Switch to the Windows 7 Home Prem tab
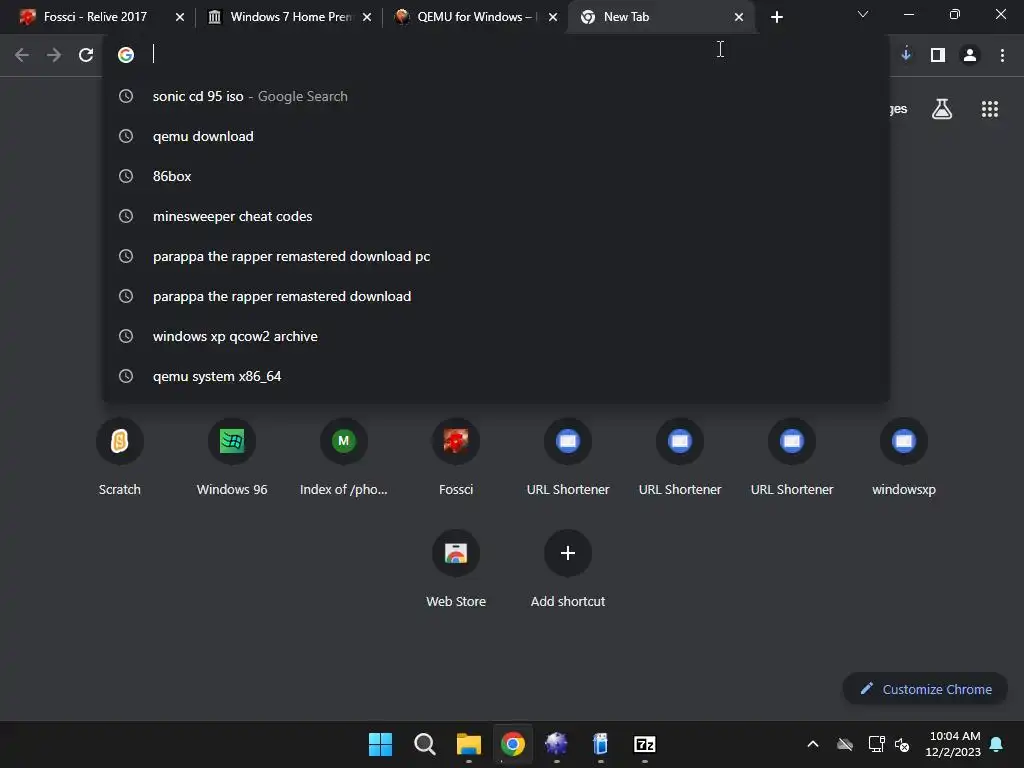 click(291, 17)
